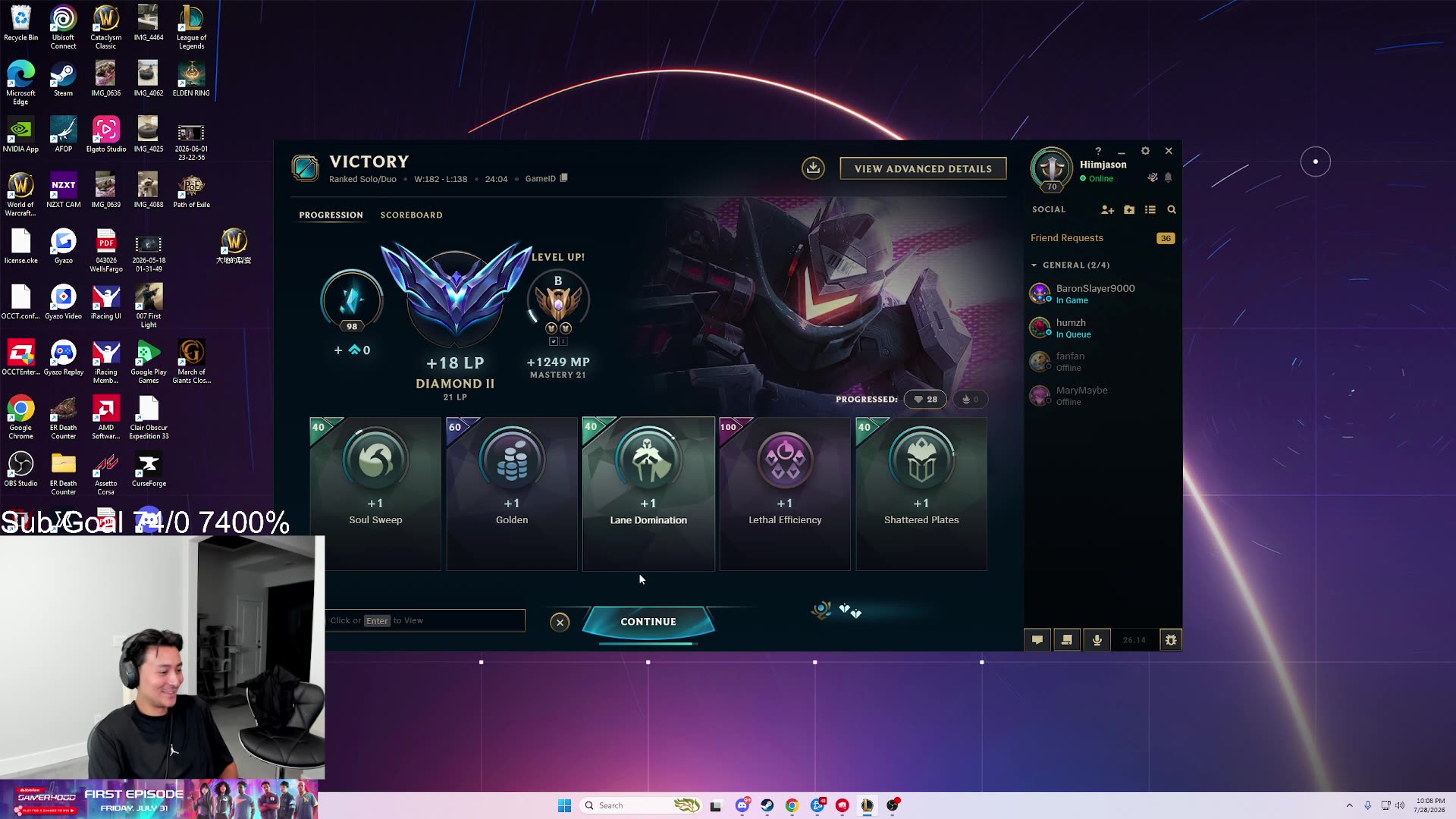Collapse the GENERAL friends group
Image resolution: width=1456 pixels, height=819 pixels.
(1069, 265)
